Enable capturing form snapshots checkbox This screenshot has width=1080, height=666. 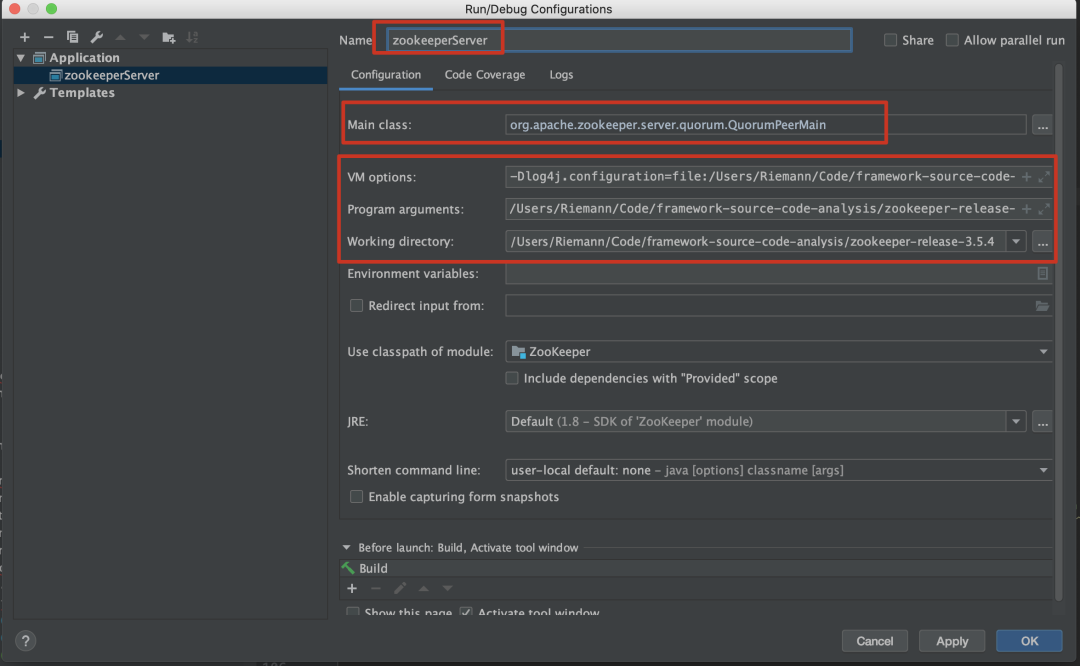356,497
